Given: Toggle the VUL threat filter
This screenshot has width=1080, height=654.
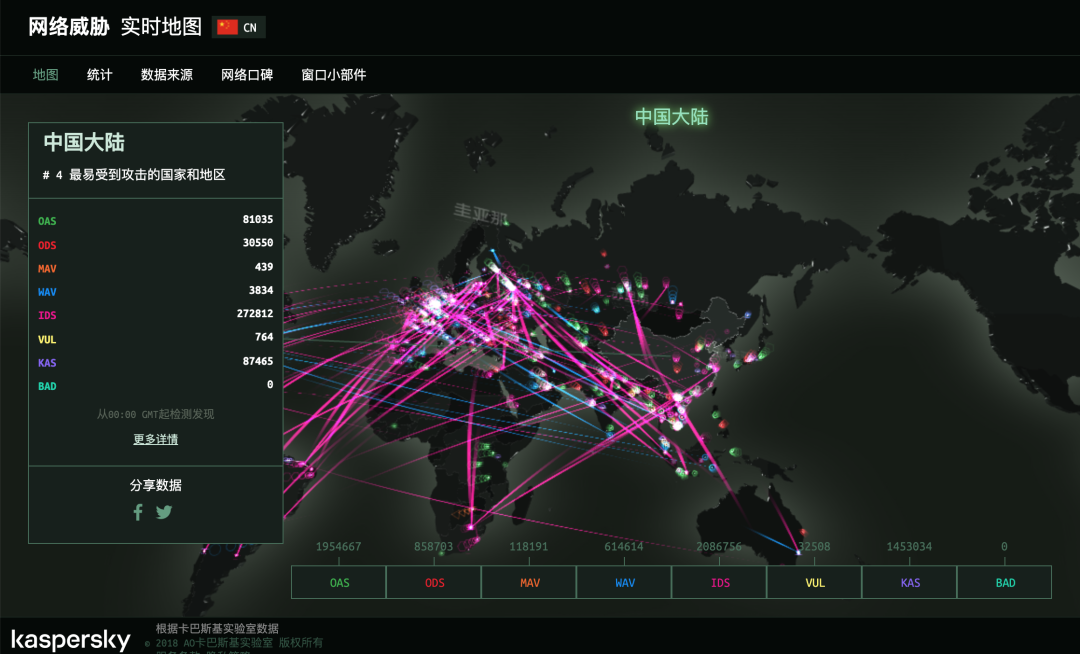Looking at the screenshot, I should tap(813, 581).
